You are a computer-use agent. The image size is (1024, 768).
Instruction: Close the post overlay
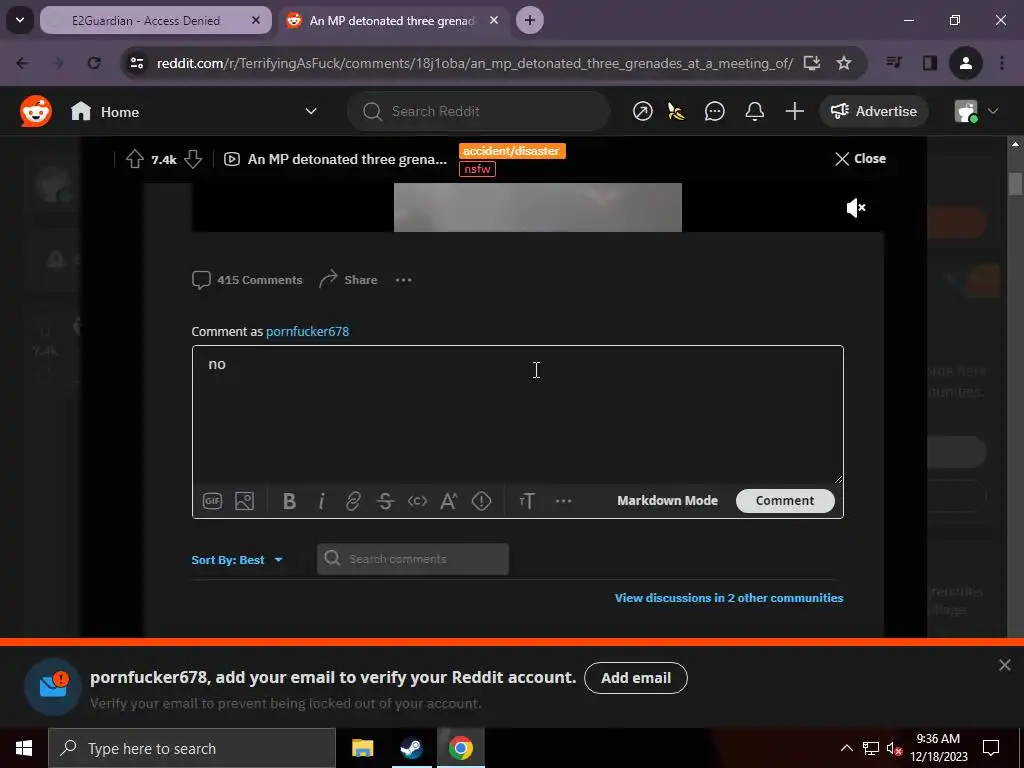[860, 159]
